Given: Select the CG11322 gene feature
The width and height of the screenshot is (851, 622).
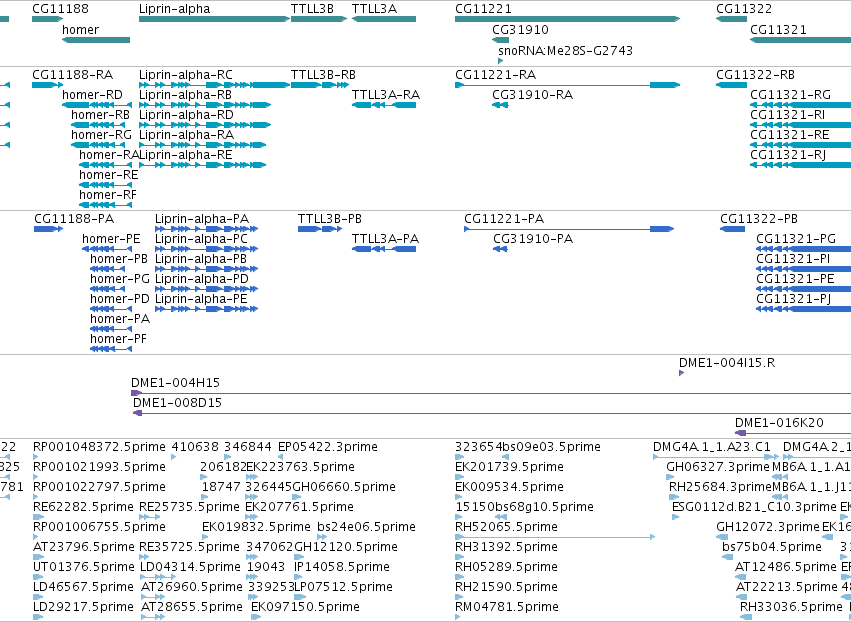Looking at the screenshot, I should point(732,19).
